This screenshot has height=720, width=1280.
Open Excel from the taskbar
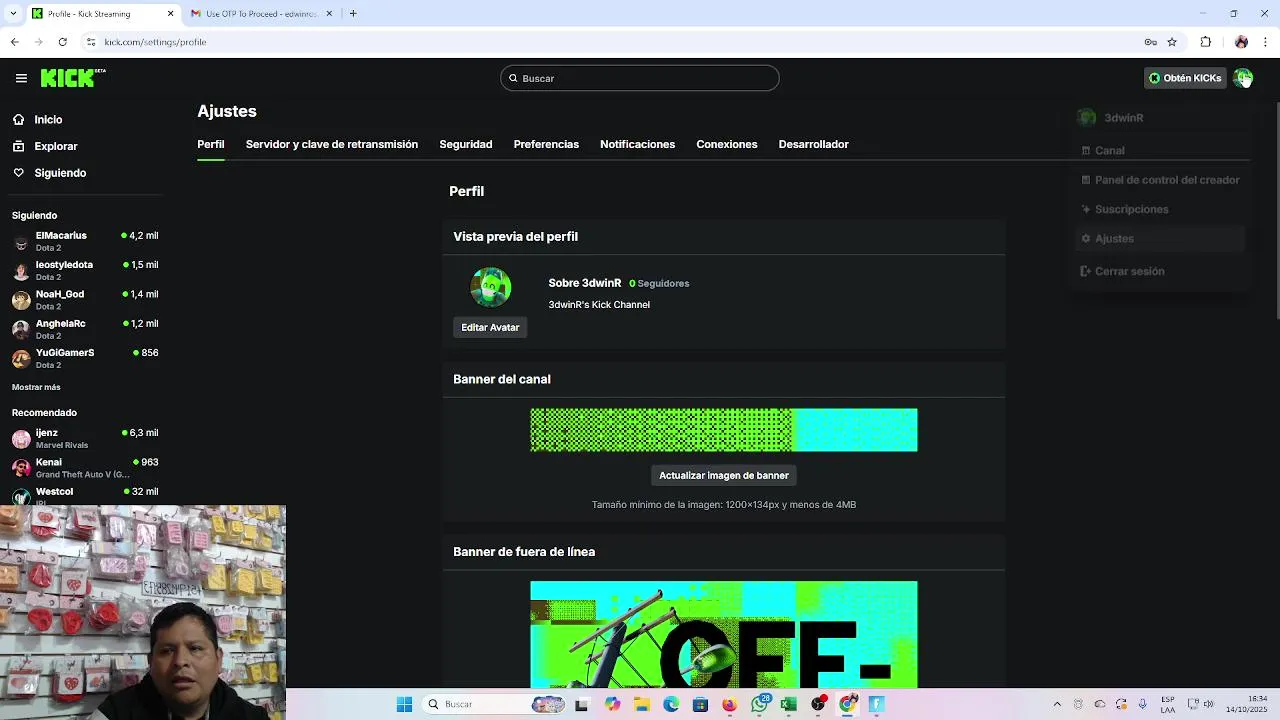pos(789,704)
